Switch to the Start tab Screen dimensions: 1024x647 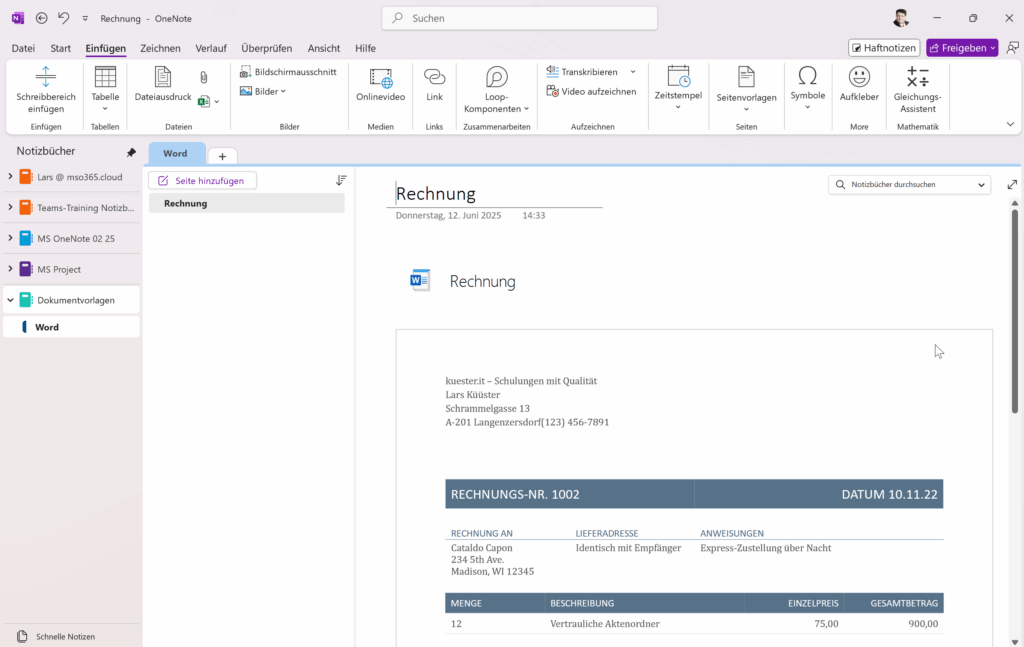[61, 48]
